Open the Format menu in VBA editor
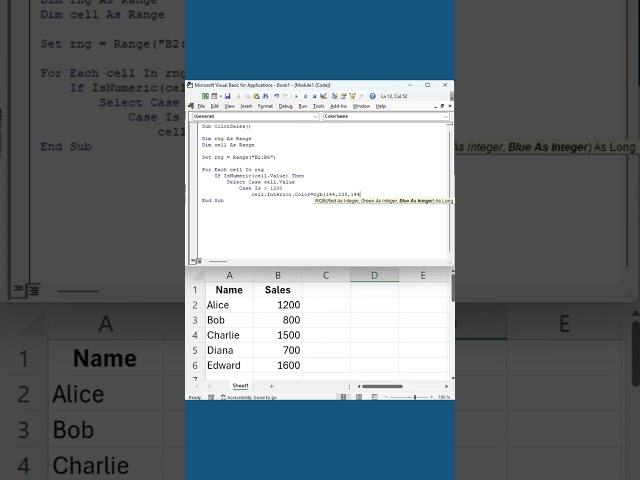This screenshot has width=640, height=480. (265, 106)
